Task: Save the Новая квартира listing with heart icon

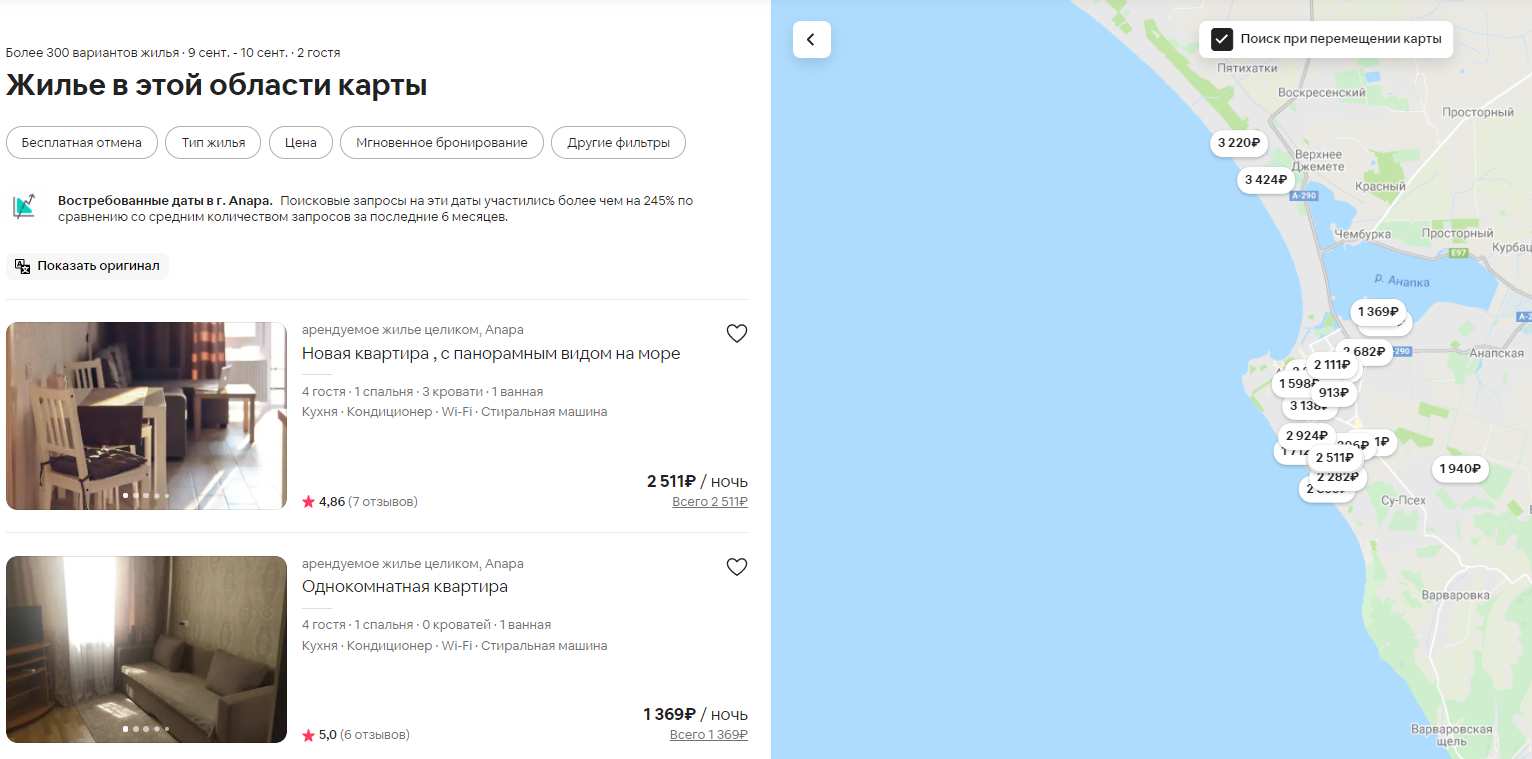Action: pyautogui.click(x=737, y=334)
